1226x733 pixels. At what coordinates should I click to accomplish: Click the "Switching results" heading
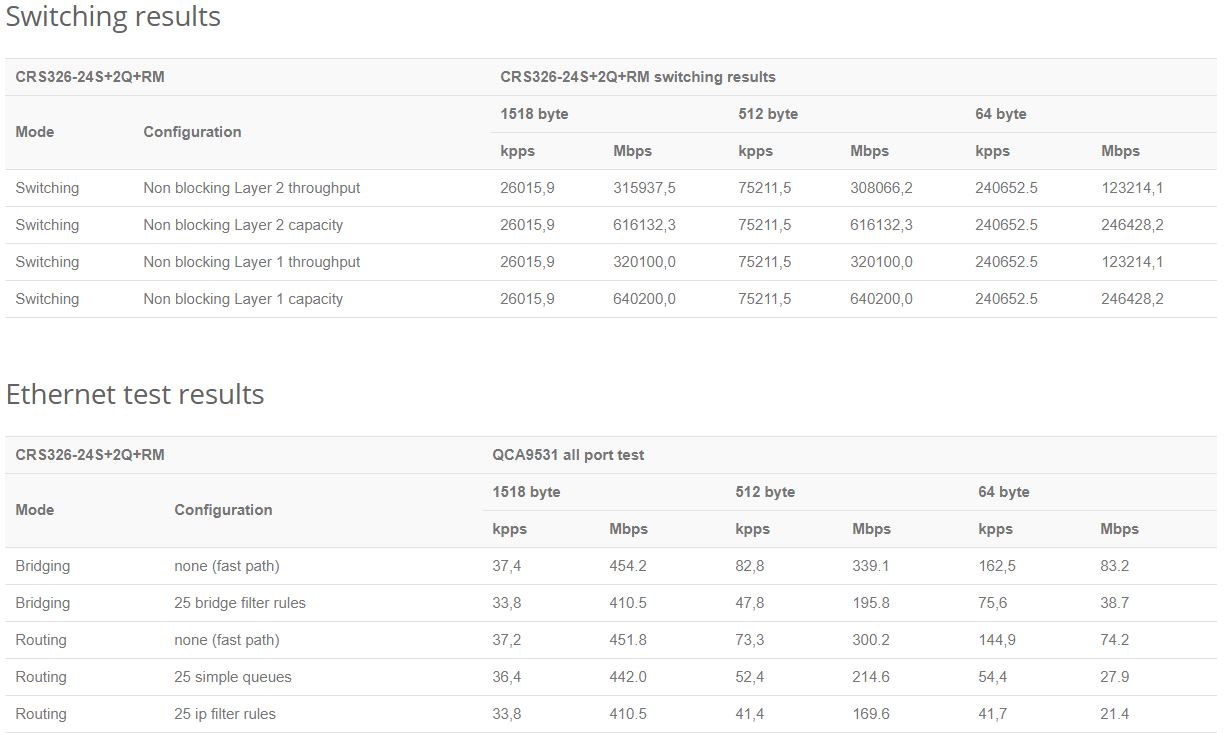pyautogui.click(x=113, y=17)
